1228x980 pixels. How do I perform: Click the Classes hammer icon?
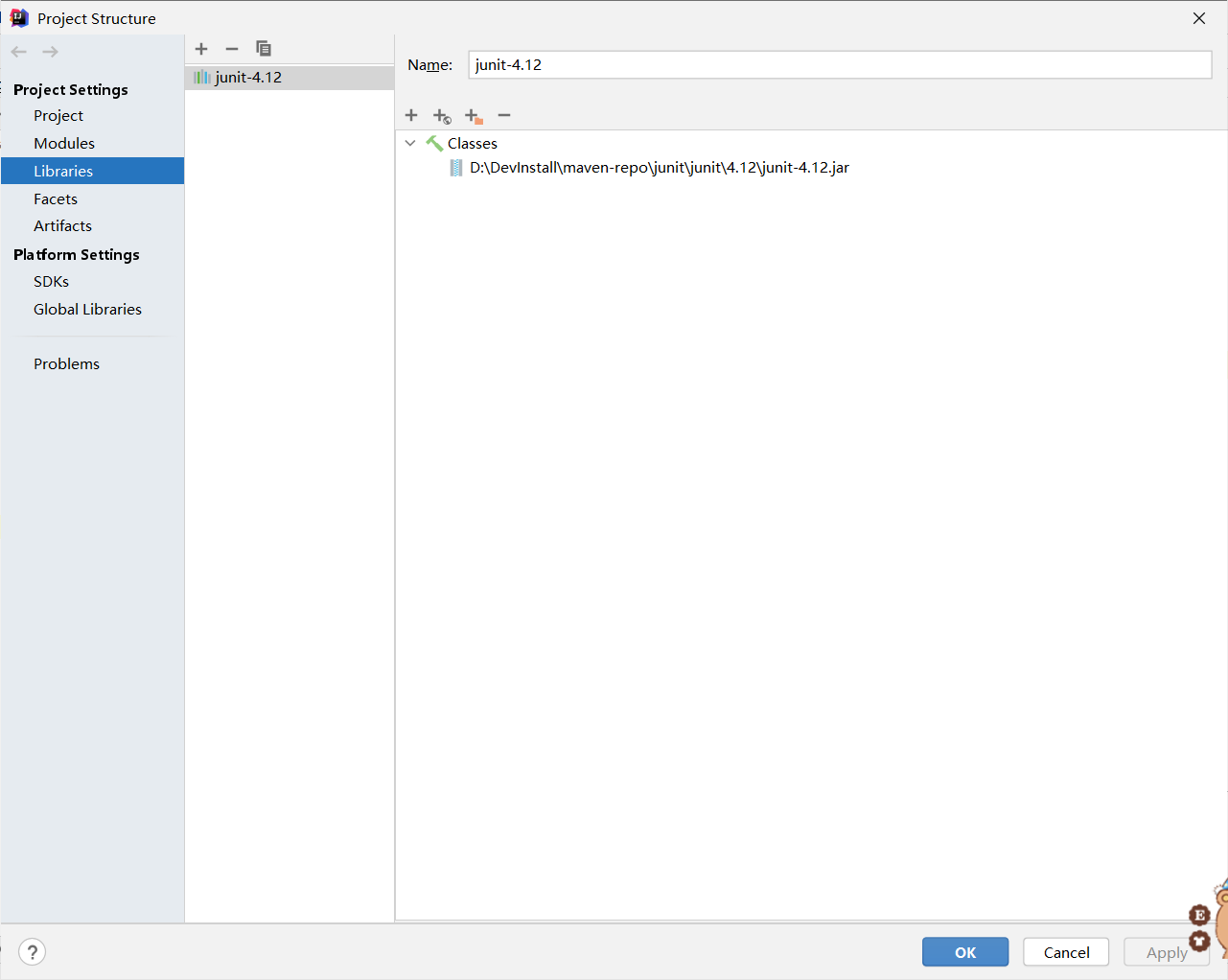point(434,144)
